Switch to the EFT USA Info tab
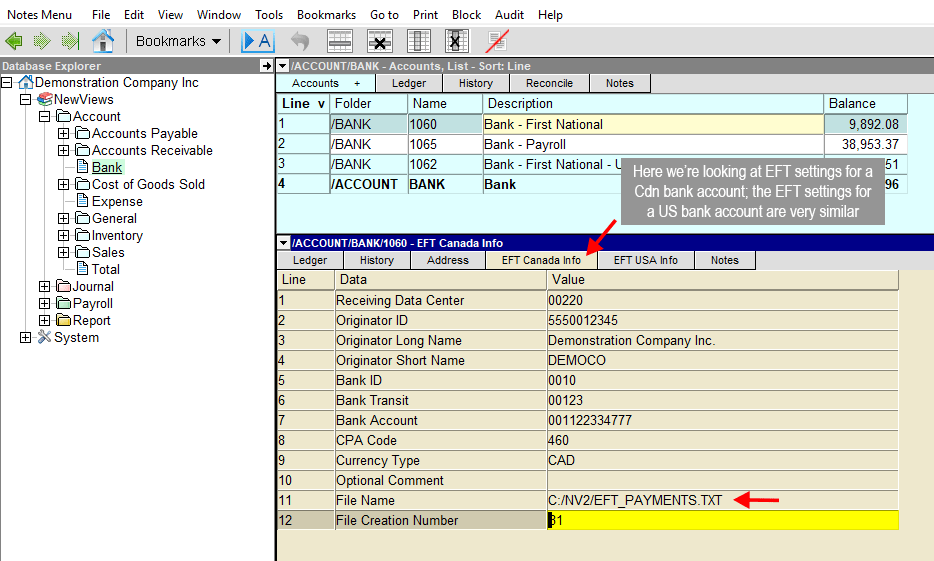The height and width of the screenshot is (561, 934). tap(646, 260)
